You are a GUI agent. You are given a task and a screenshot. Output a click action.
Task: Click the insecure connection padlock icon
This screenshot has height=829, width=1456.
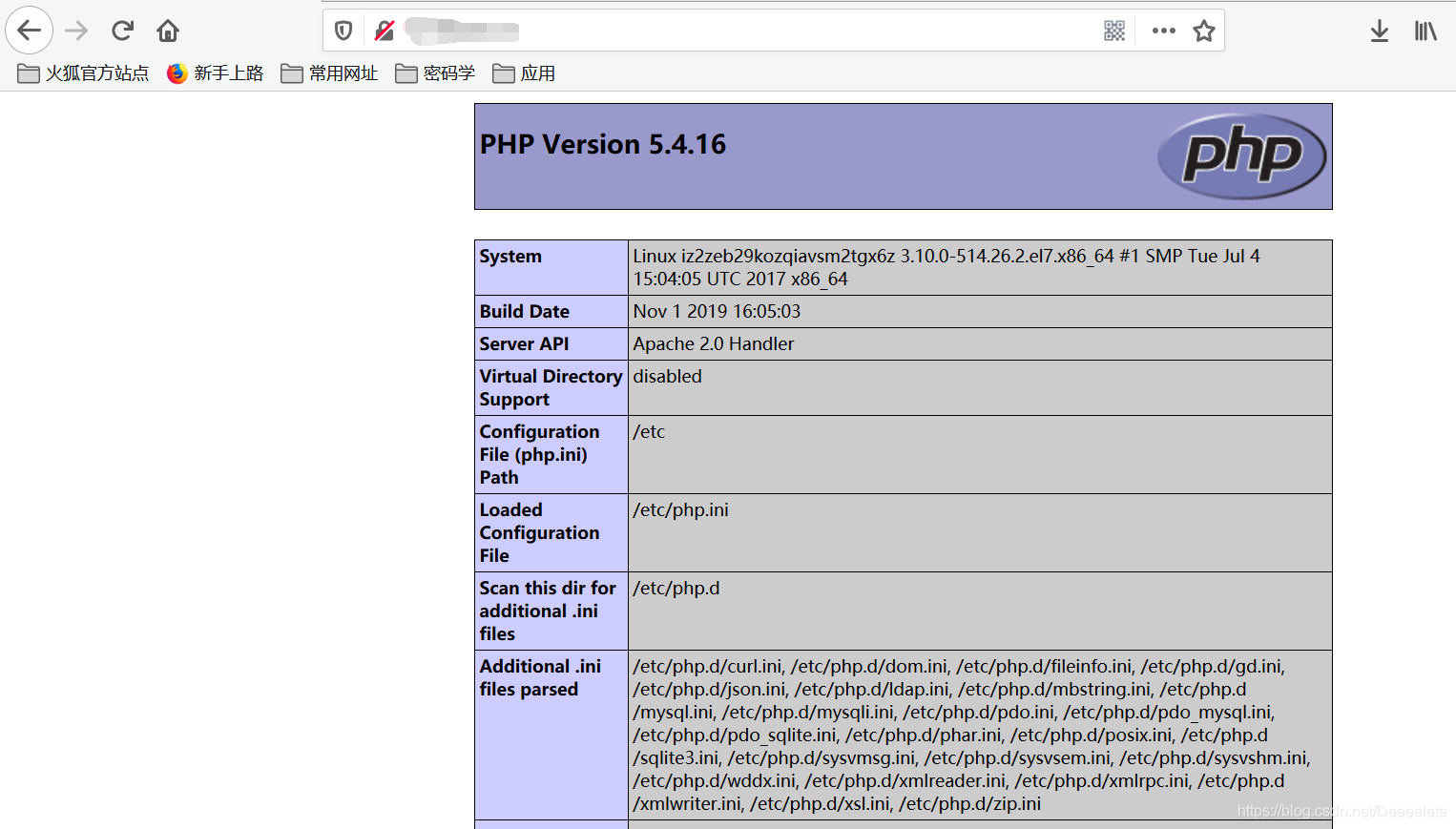[384, 31]
